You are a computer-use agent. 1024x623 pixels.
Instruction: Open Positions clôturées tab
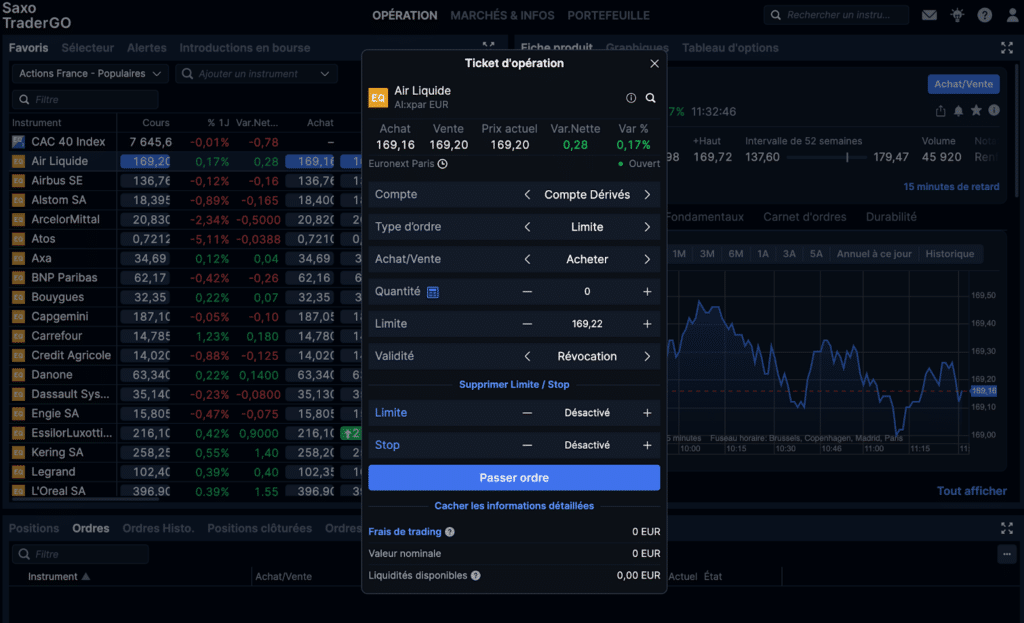coord(259,528)
